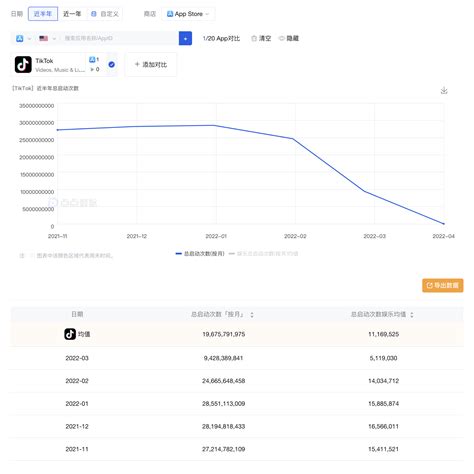Click the blue plus add button
The image size is (474, 474).
(185, 38)
